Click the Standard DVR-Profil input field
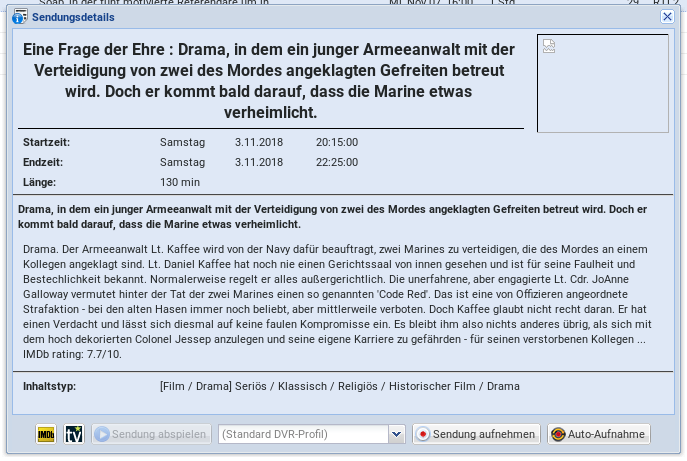This screenshot has width=687, height=461. [x=303, y=434]
